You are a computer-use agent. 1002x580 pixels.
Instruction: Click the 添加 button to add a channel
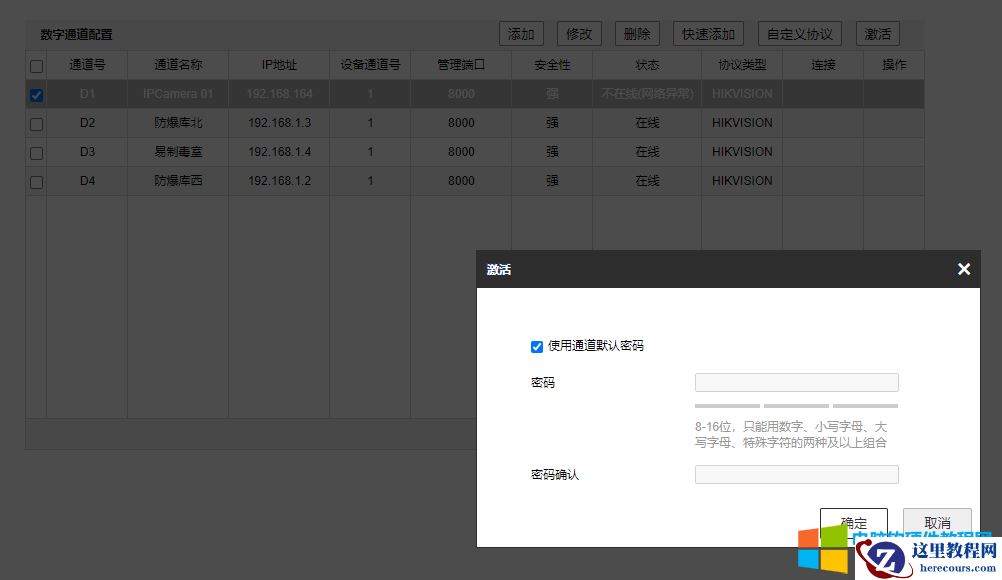click(520, 33)
